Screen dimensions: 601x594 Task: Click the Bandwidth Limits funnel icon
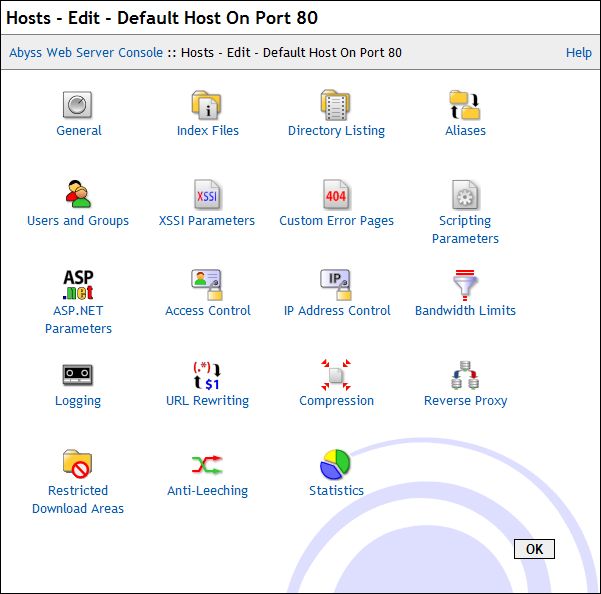[x=465, y=284]
